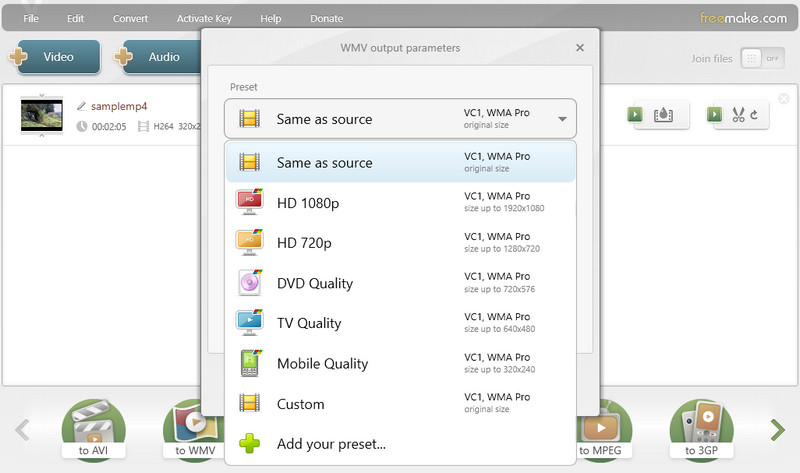
Task: Click the 00:02:05 duration text
Action: point(109,127)
